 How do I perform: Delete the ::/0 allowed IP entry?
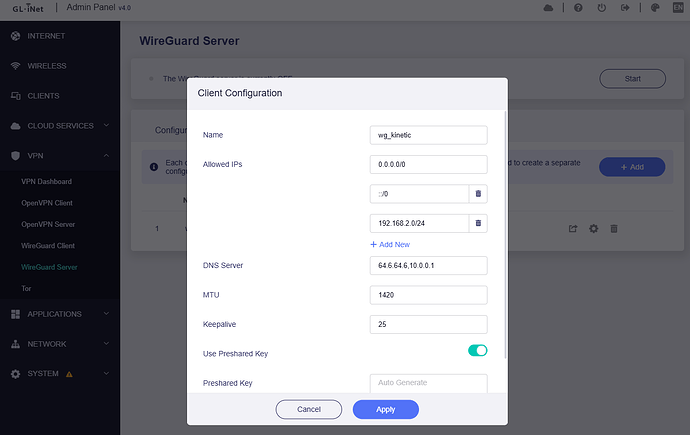coord(479,194)
